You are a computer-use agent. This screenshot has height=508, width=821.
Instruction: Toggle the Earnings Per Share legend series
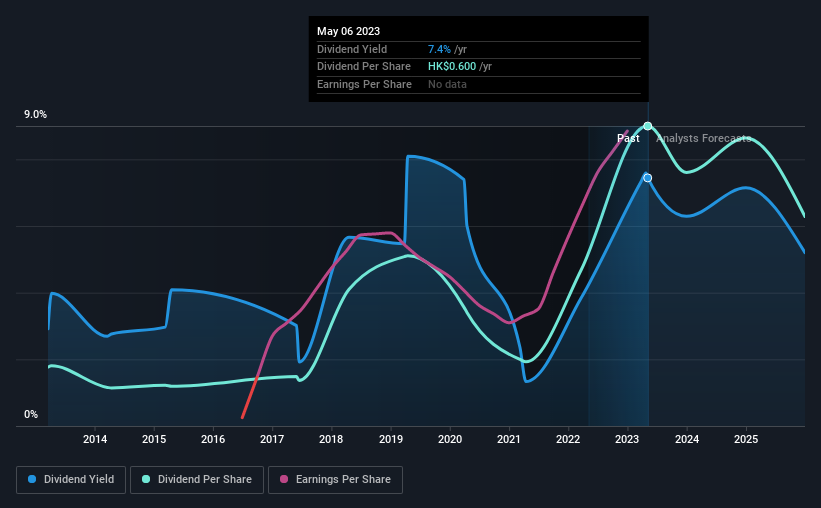click(x=335, y=480)
